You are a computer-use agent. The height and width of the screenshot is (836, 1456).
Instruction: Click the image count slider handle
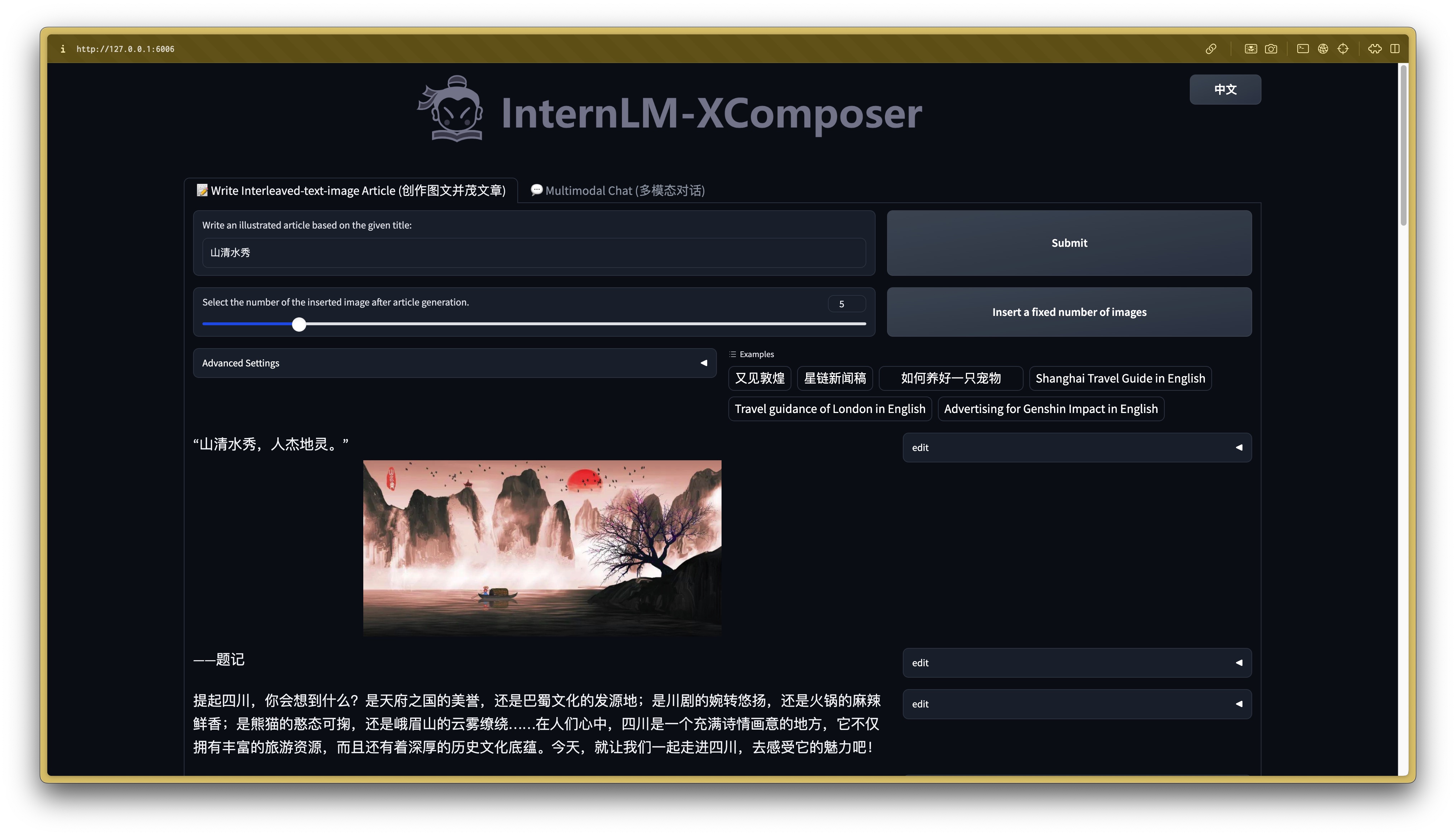pos(298,325)
